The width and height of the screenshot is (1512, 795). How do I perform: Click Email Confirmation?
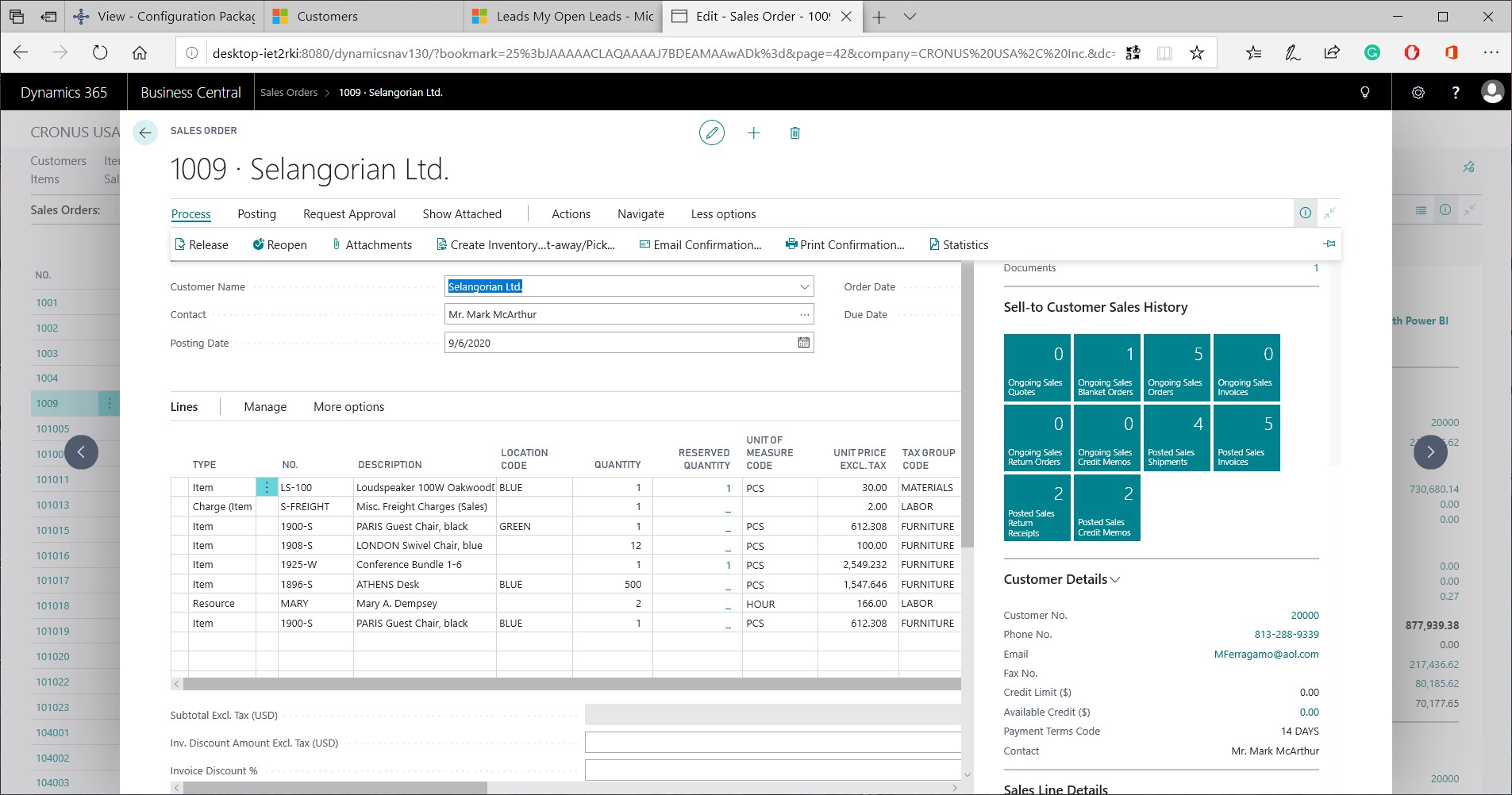click(x=700, y=245)
